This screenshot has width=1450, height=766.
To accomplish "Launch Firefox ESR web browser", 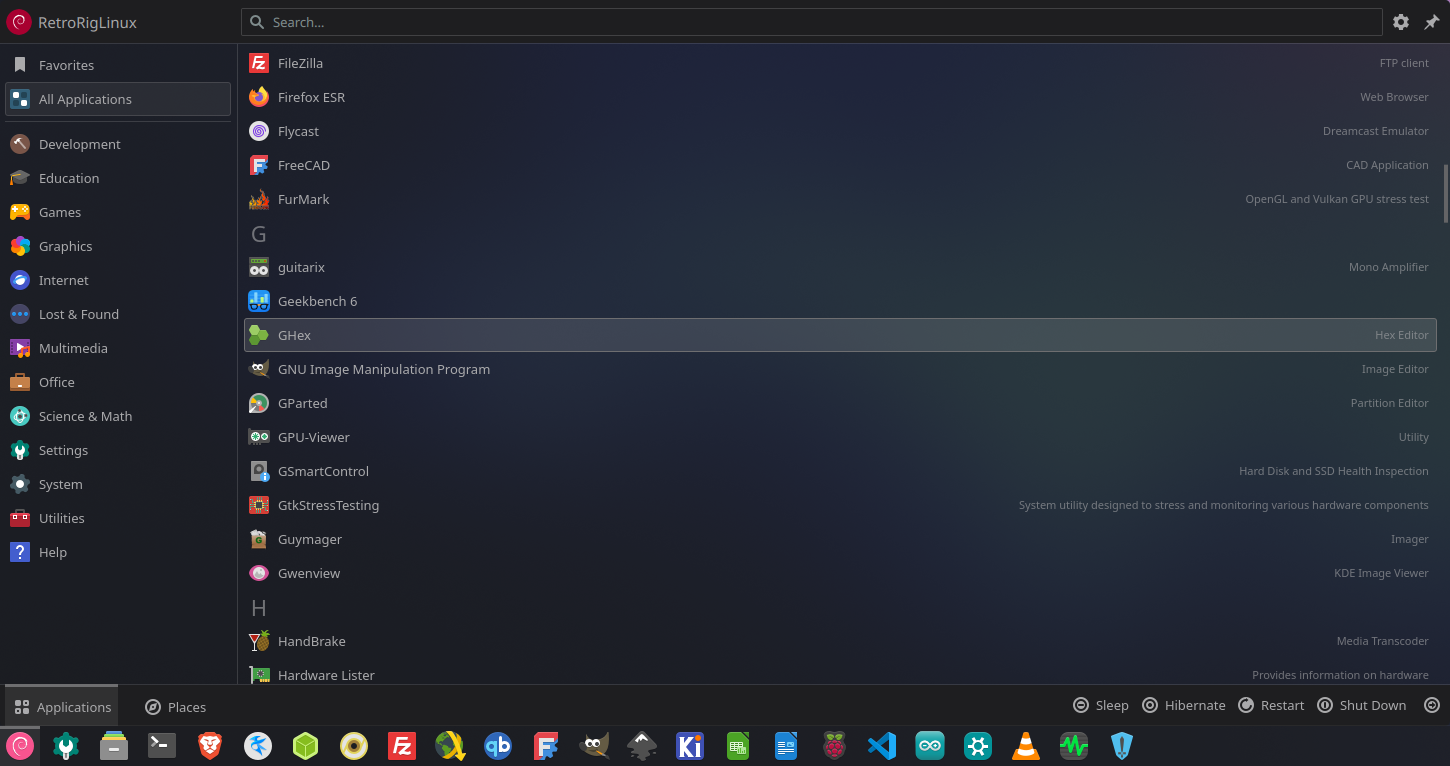I will coord(311,97).
